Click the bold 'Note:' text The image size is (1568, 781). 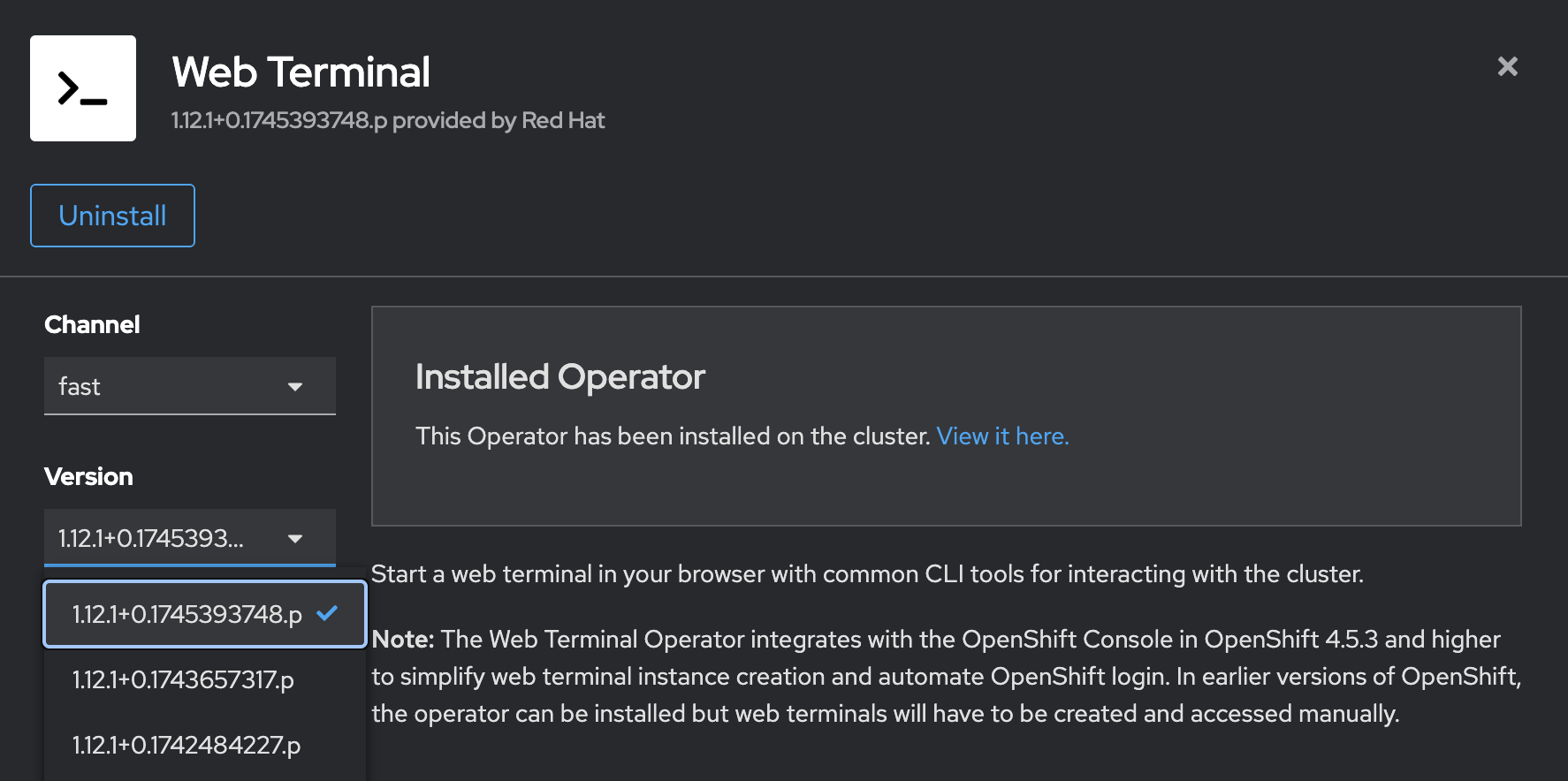pos(403,639)
